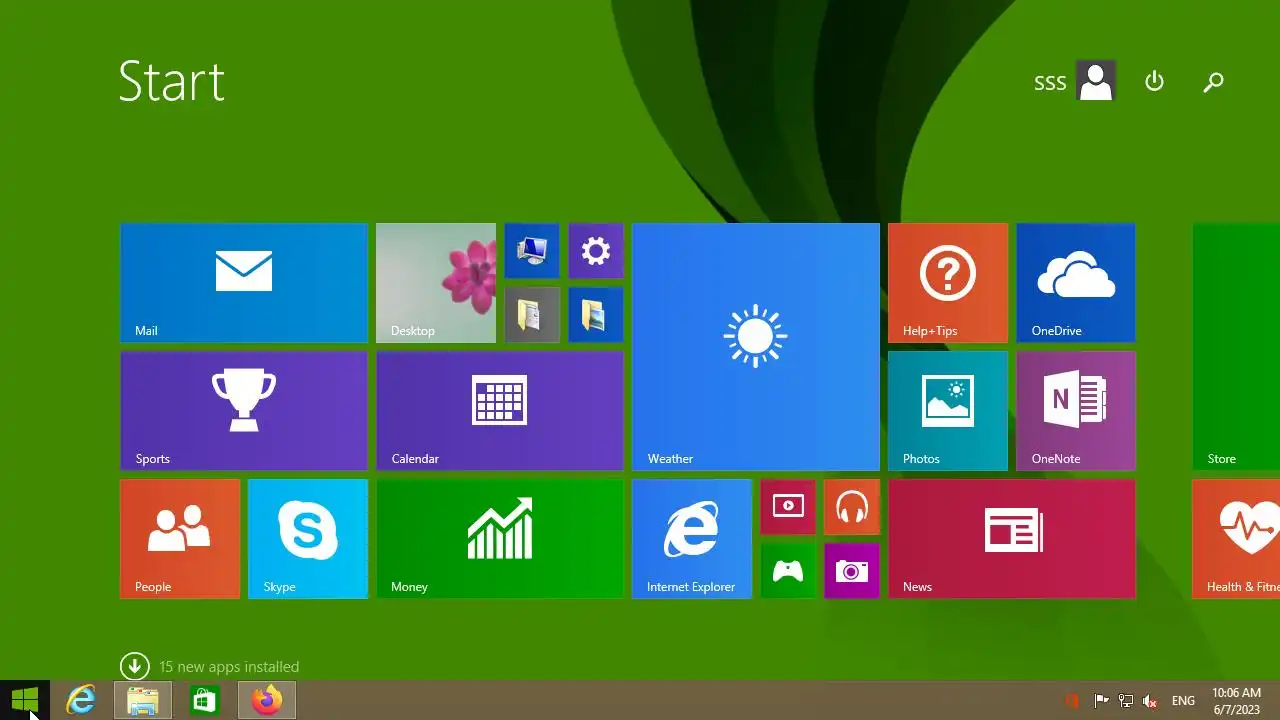This screenshot has width=1280, height=720.
Task: Click the muted volume tray icon
Action: click(x=1151, y=701)
